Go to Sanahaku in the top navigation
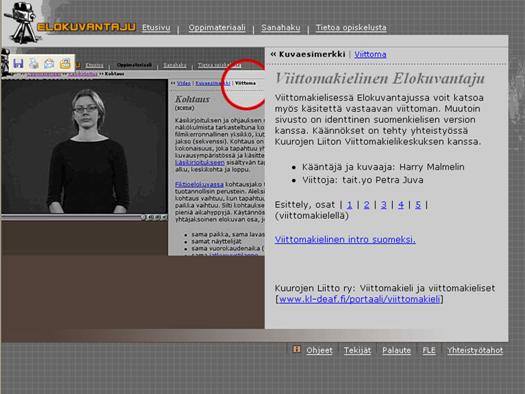This screenshot has width=525, height=394. point(281,28)
